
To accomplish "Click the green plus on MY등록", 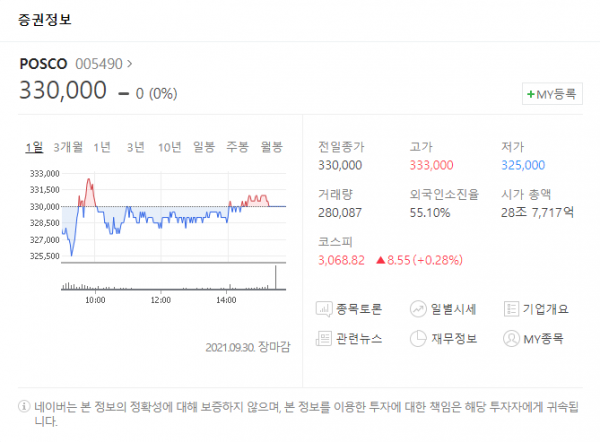I will pyautogui.click(x=530, y=94).
